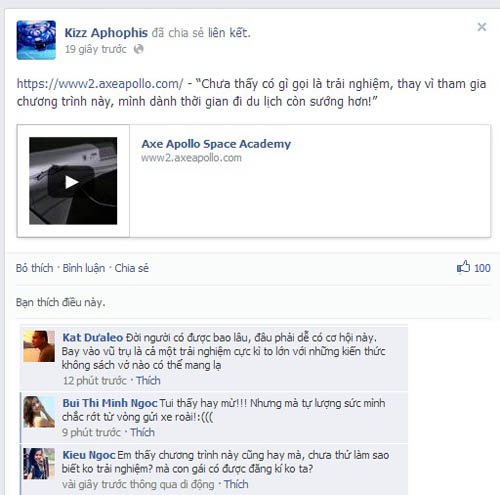Viewport: 500px width, 495px height.
Task: Play the Axe Apollo video thumbnail
Action: [x=73, y=181]
